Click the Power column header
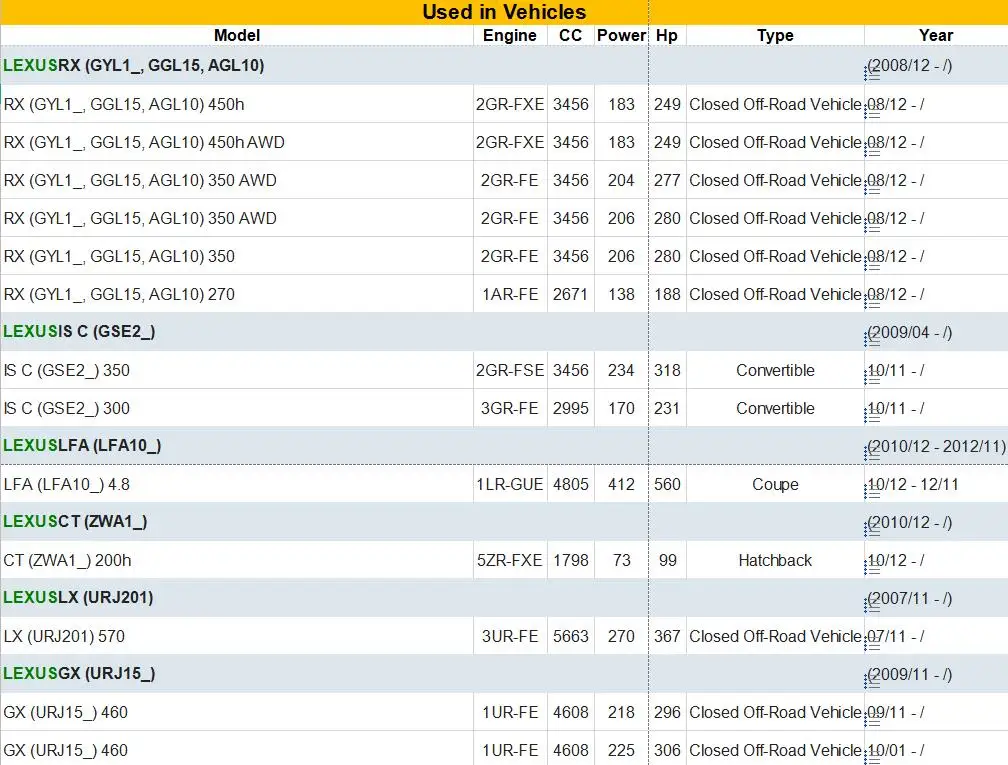The width and height of the screenshot is (1008, 765). coord(621,35)
